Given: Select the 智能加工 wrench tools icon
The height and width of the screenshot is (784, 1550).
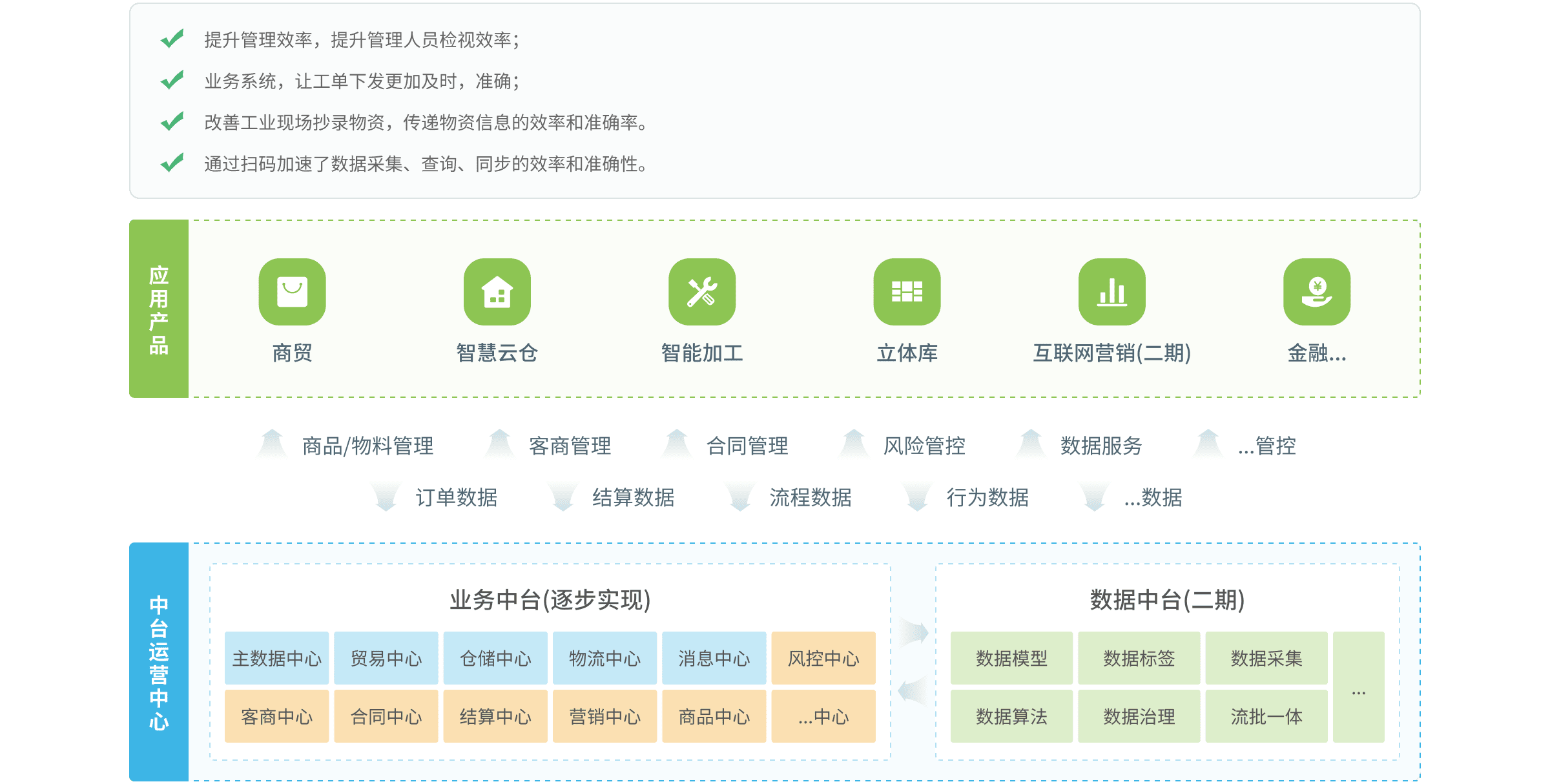Looking at the screenshot, I should (702, 292).
